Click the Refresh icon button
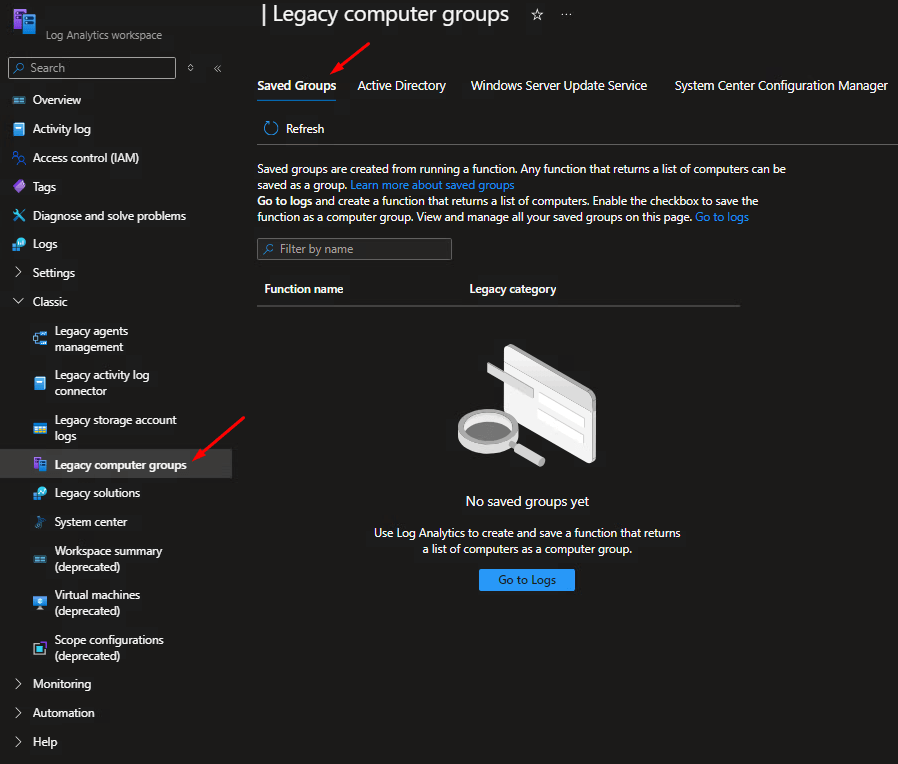This screenshot has width=898, height=764. click(x=271, y=129)
